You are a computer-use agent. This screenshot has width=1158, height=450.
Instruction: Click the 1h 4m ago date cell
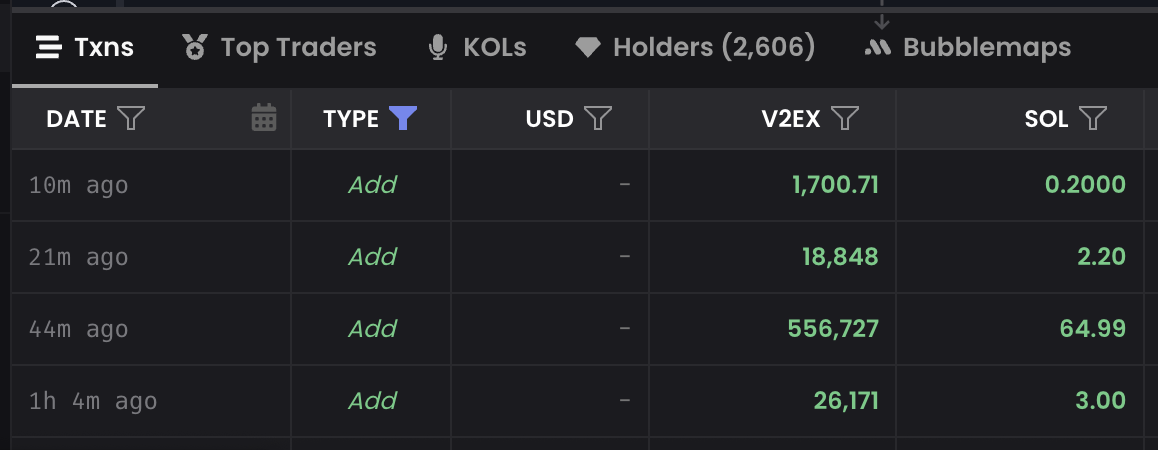pyautogui.click(x=93, y=401)
